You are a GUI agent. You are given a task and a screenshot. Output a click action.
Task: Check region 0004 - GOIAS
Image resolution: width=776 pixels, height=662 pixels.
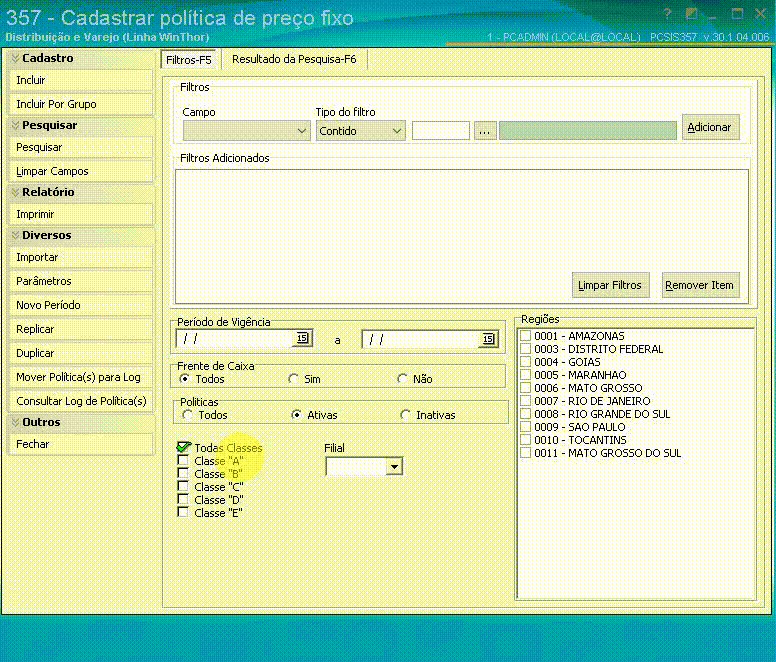pyautogui.click(x=526, y=362)
